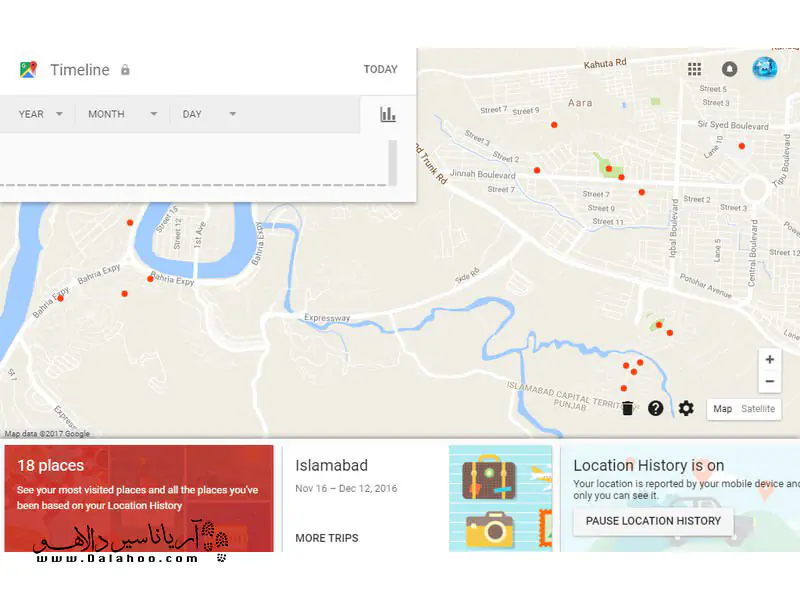The image size is (800, 600).
Task: Click the lock icon beside Timeline
Action: 125,69
